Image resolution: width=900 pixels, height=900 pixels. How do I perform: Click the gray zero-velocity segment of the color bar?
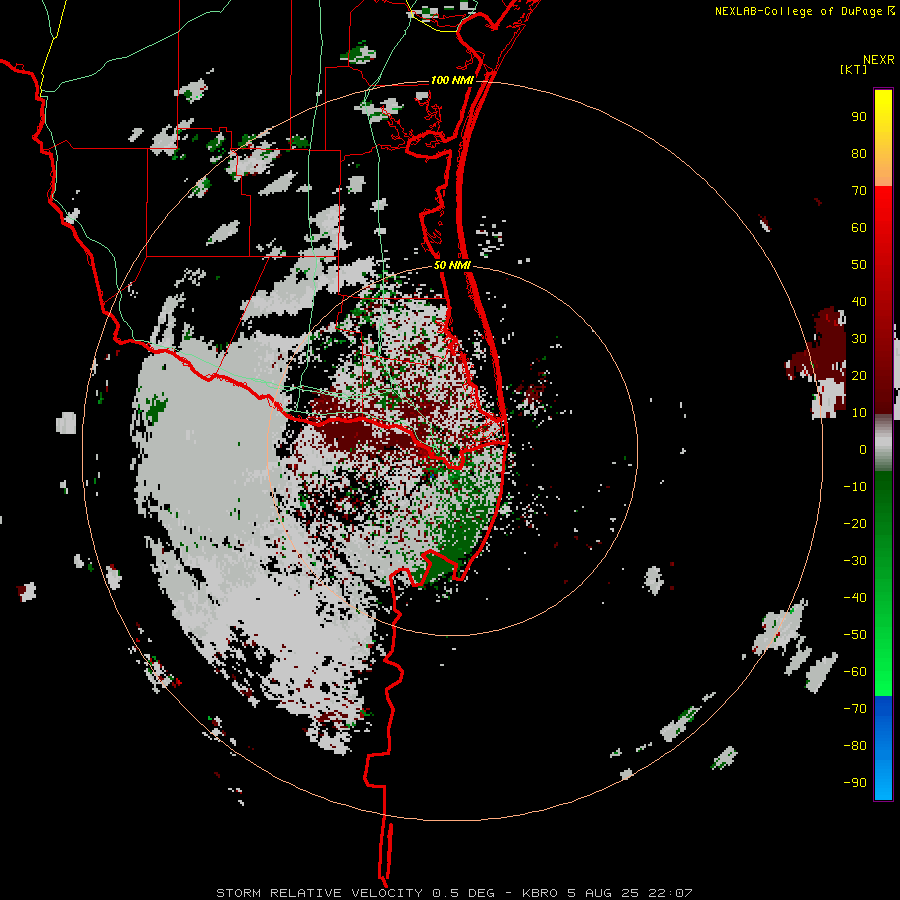click(883, 443)
